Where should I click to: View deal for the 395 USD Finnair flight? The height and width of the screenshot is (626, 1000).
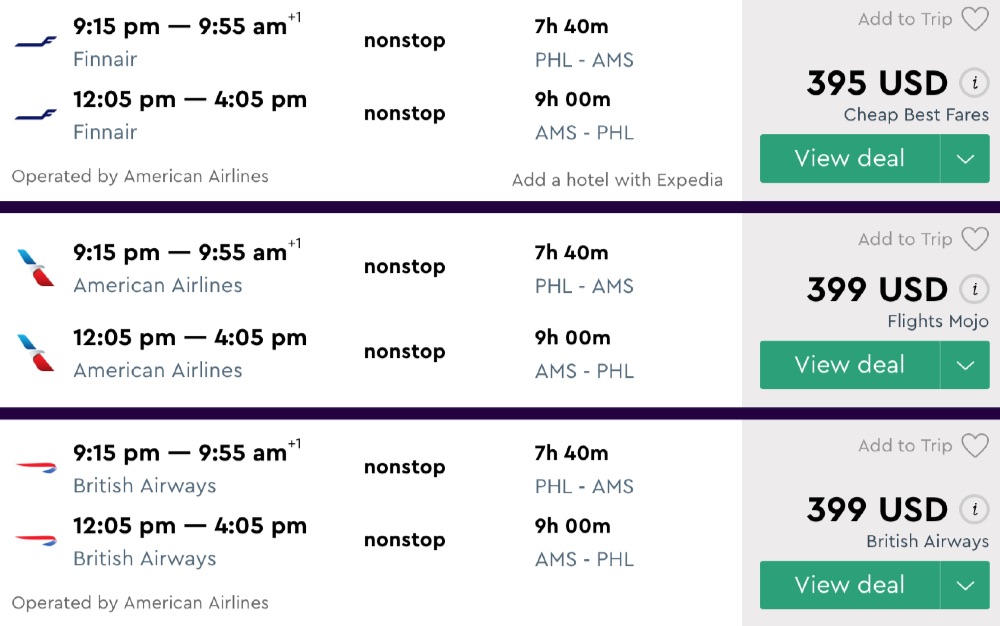click(x=849, y=159)
